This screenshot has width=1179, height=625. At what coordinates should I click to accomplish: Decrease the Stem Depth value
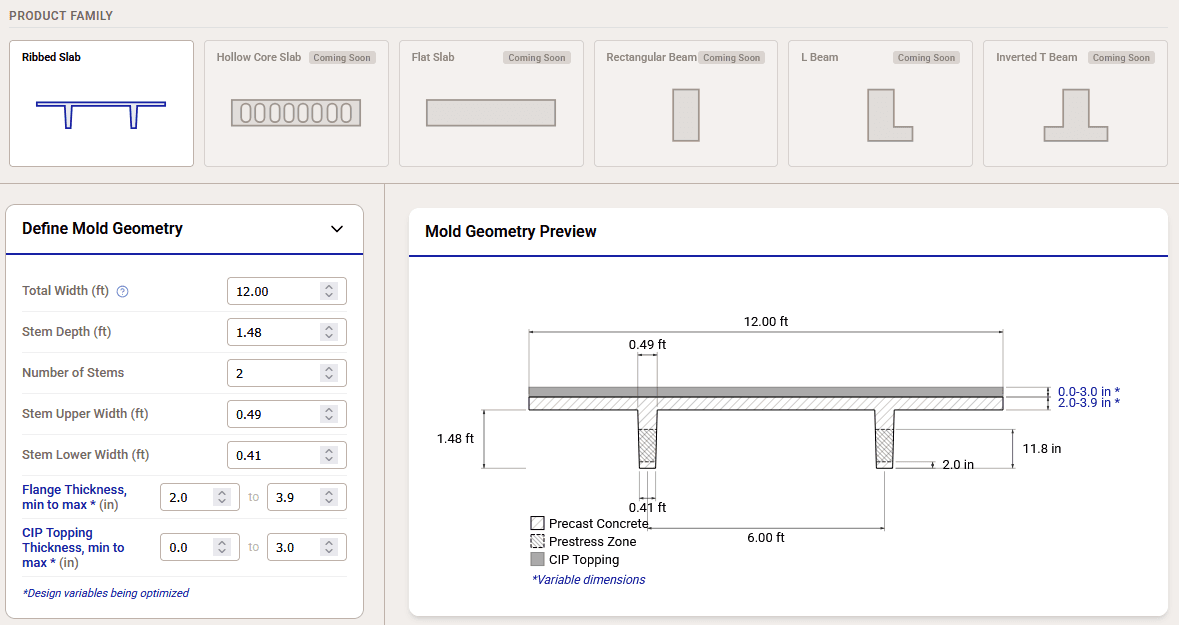coord(329,336)
